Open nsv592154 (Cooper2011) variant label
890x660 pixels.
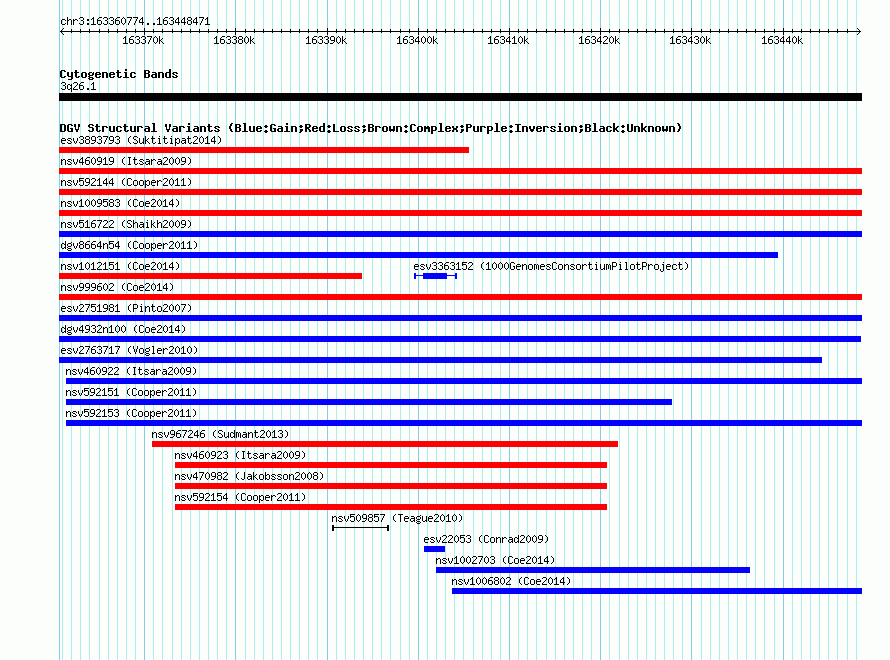(x=240, y=497)
